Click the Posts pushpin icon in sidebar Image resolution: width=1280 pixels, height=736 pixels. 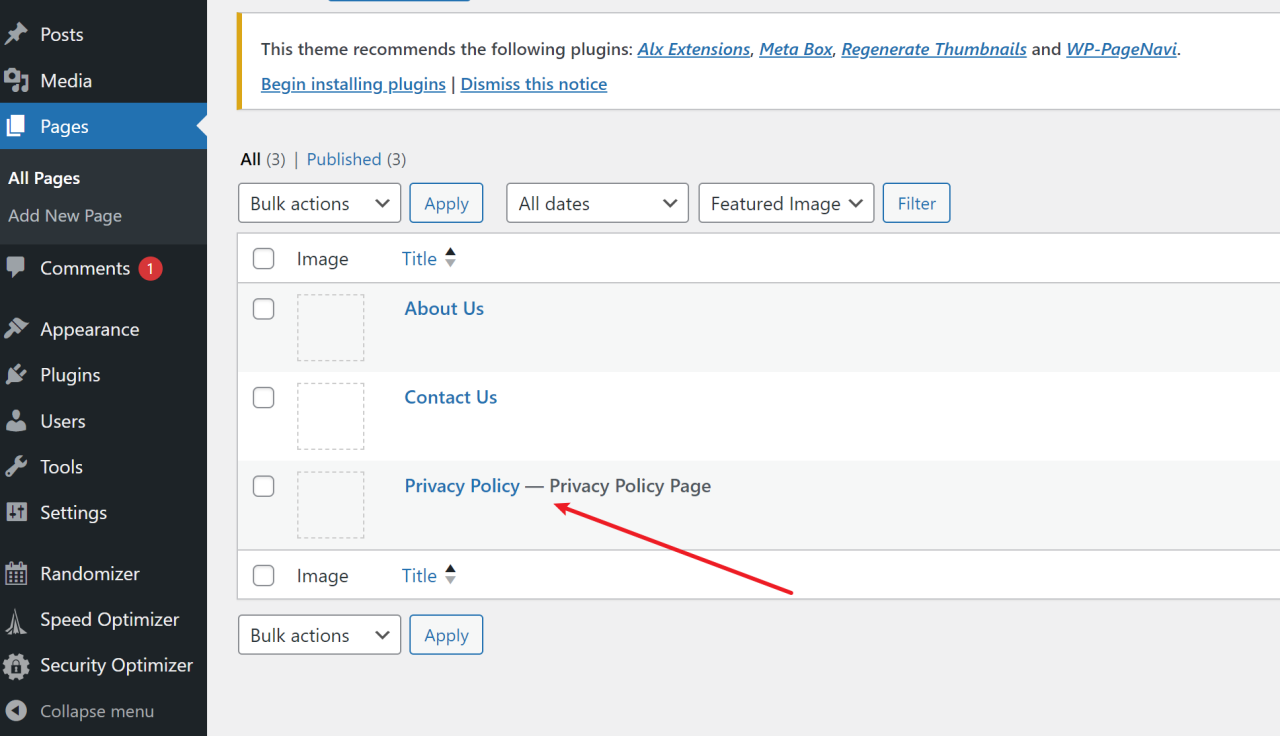pos(16,34)
